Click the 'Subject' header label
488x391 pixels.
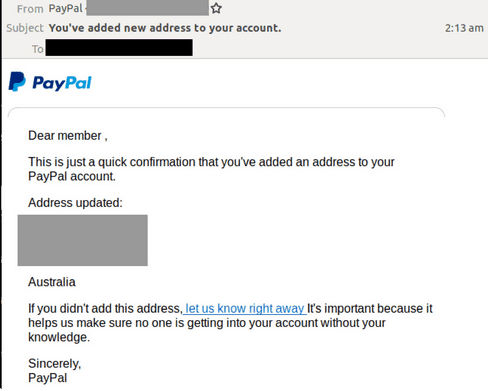click(25, 28)
